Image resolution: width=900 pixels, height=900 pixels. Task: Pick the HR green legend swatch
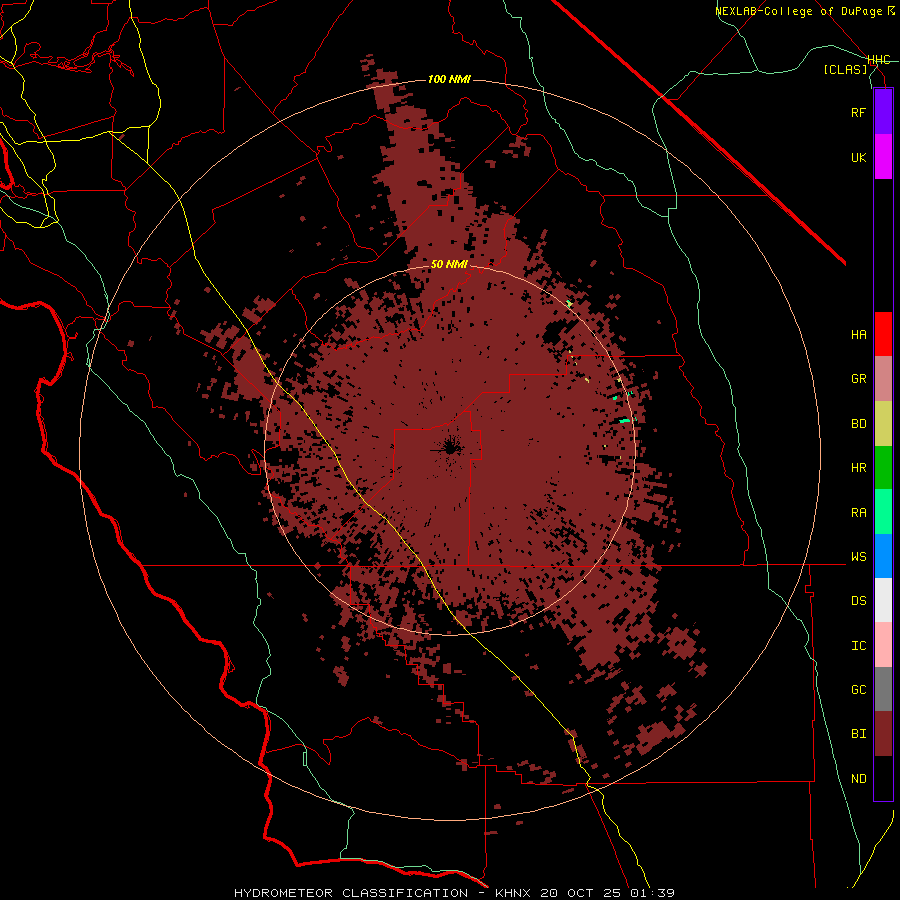pyautogui.click(x=883, y=468)
